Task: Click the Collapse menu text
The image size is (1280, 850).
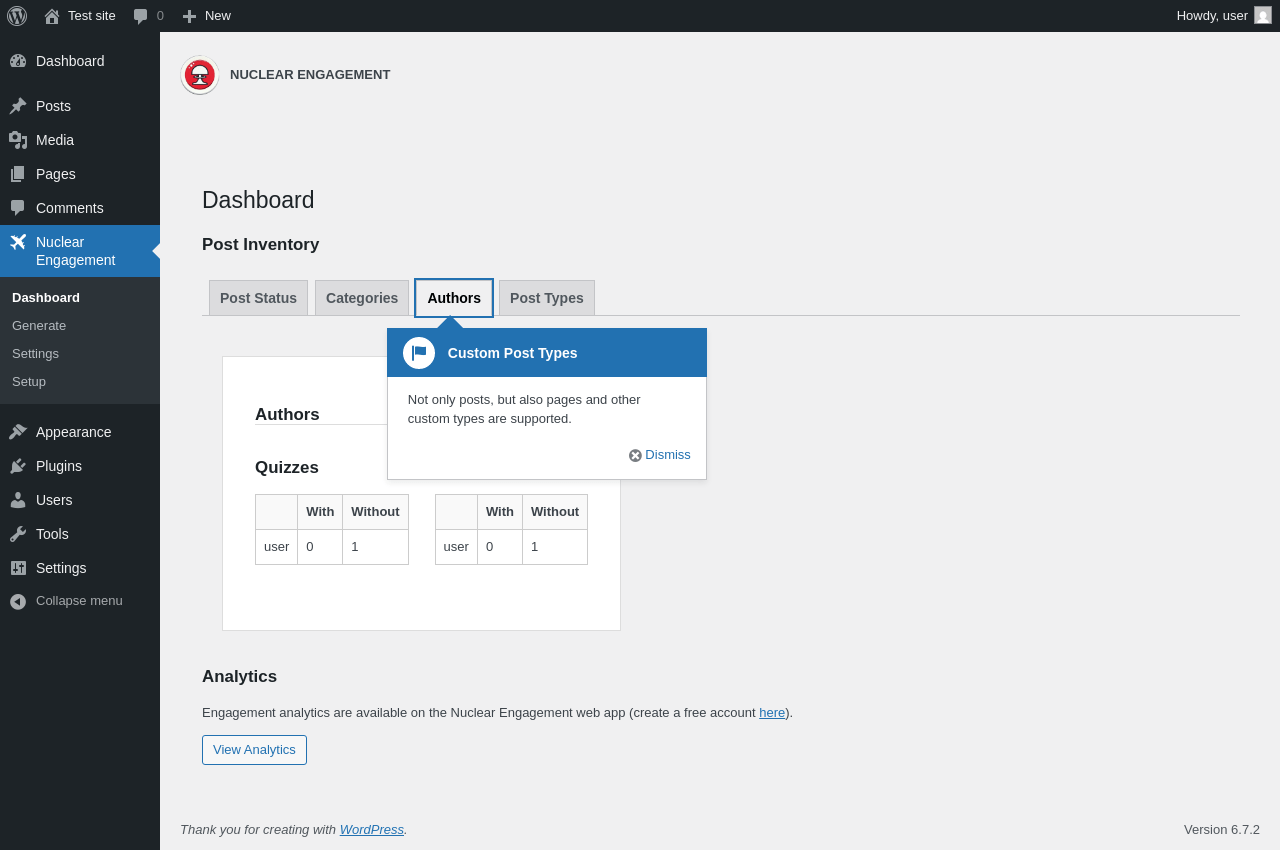Action: tap(79, 601)
